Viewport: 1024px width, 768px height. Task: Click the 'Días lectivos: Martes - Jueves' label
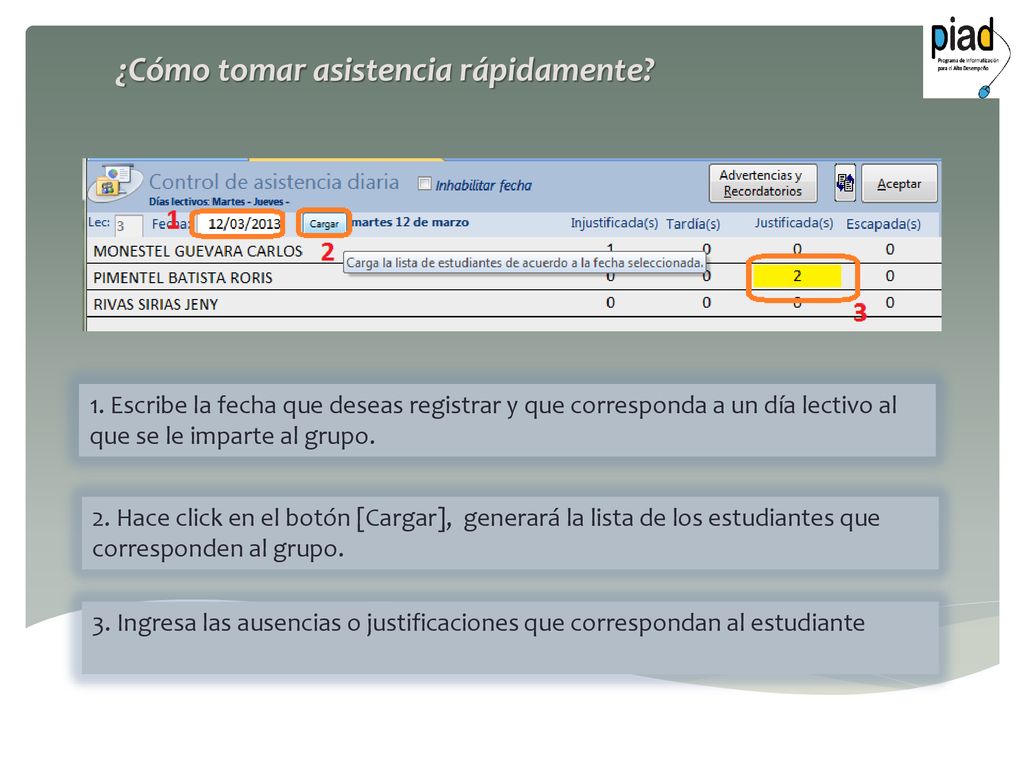(219, 202)
